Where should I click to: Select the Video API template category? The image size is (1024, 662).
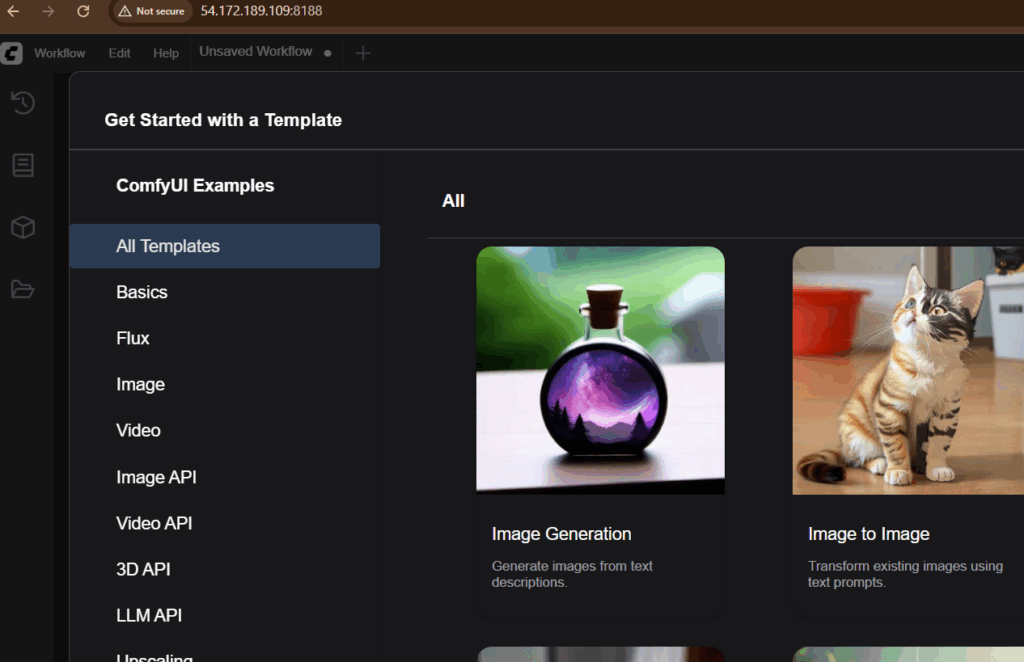coord(225,524)
